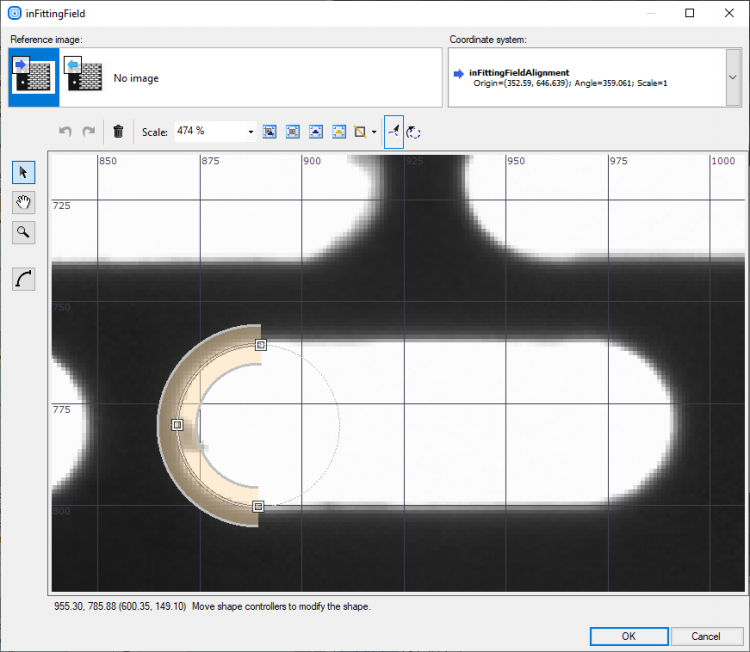
Task: Click the left-side arc control handle
Action: point(177,425)
